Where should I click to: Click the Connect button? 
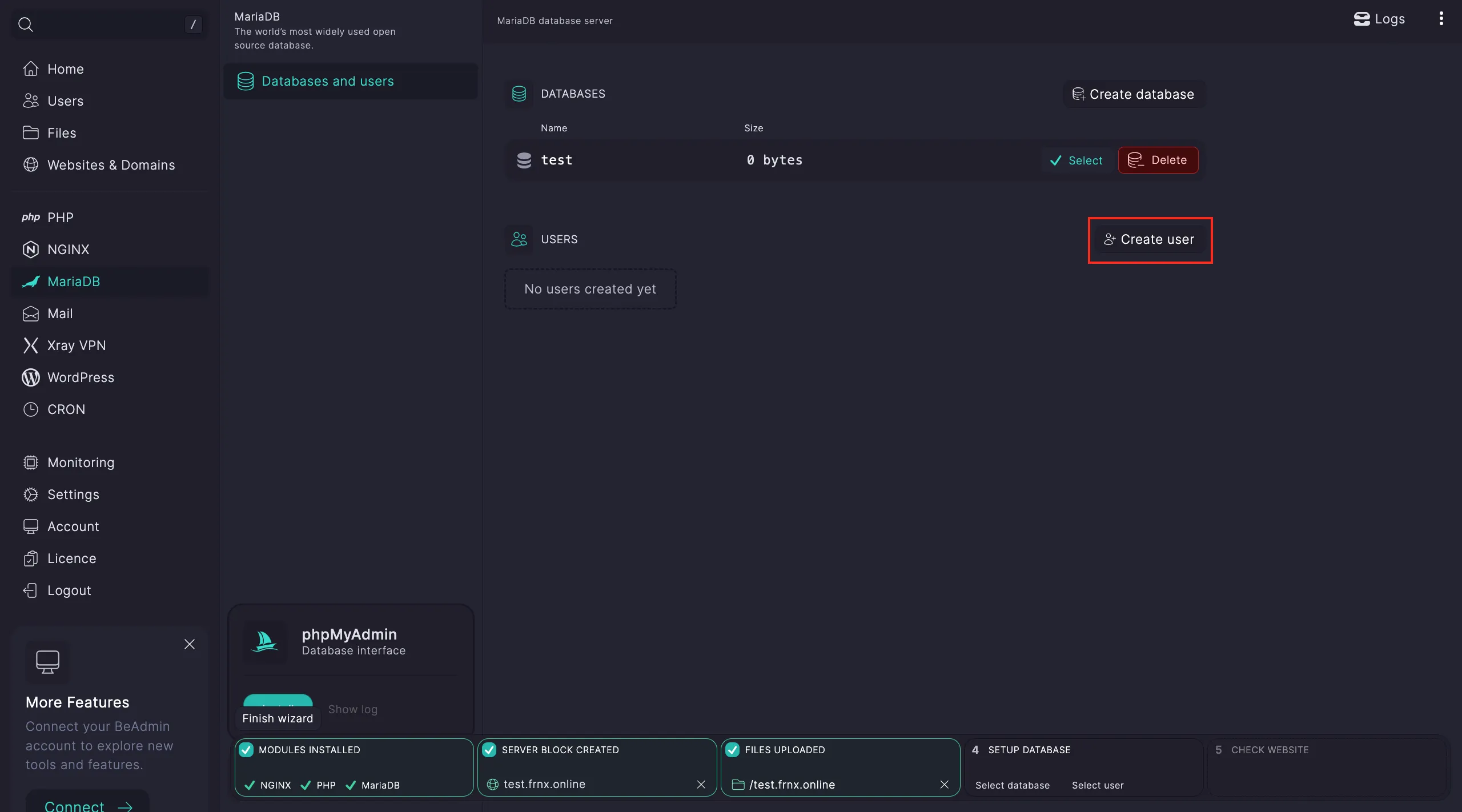click(x=88, y=805)
